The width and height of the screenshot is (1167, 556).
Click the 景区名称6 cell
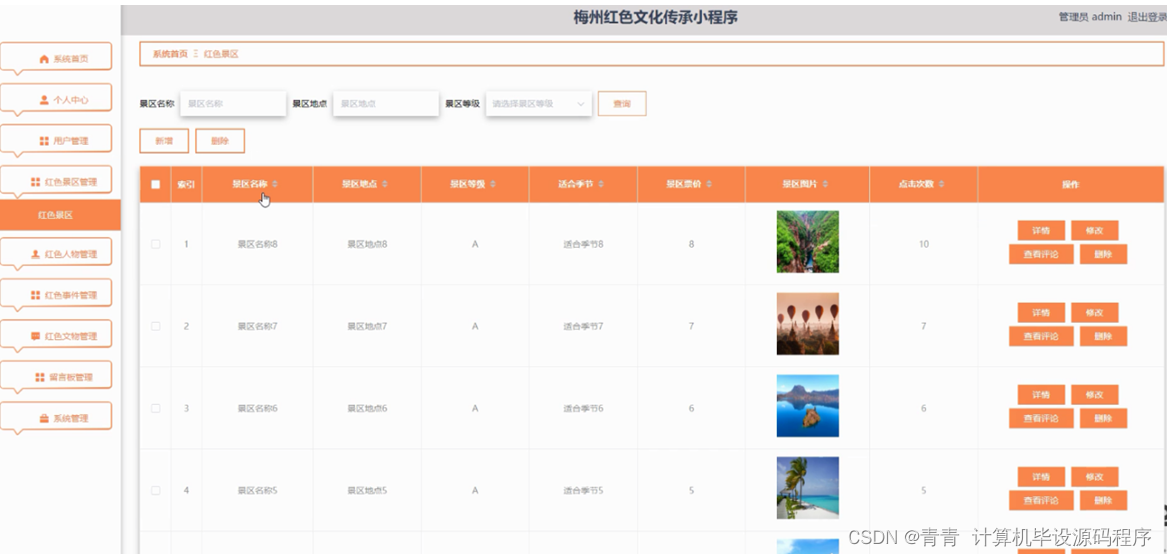tap(258, 408)
